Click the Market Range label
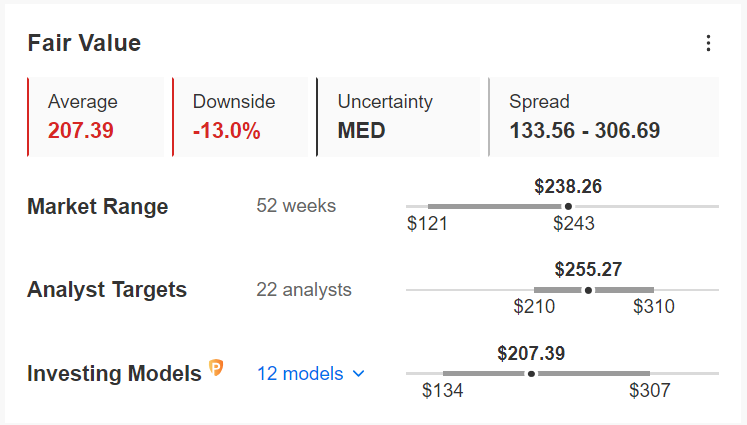Viewport: 747px width, 425px height. tap(98, 206)
